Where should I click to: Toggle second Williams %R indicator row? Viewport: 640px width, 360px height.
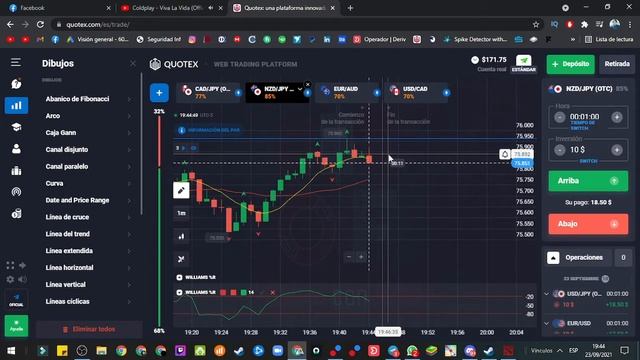point(179,292)
